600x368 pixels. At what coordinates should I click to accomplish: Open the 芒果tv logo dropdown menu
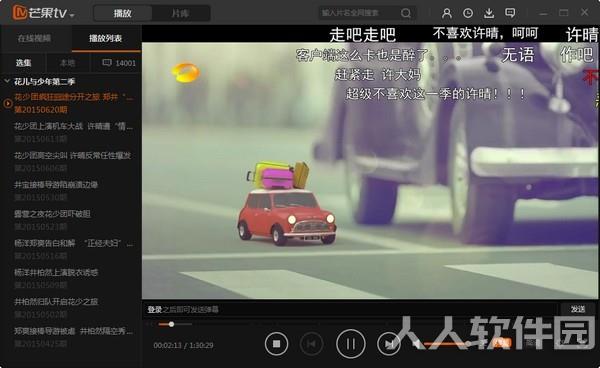(43, 13)
